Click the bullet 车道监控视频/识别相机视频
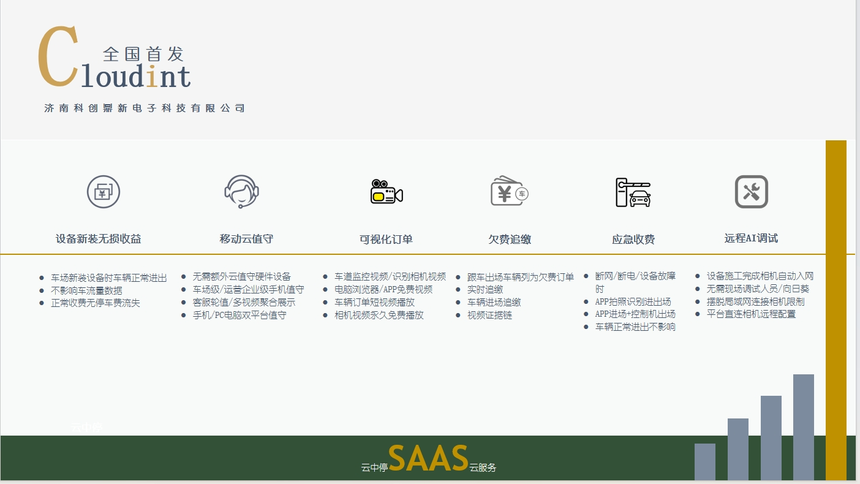860x484 pixels. point(390,277)
